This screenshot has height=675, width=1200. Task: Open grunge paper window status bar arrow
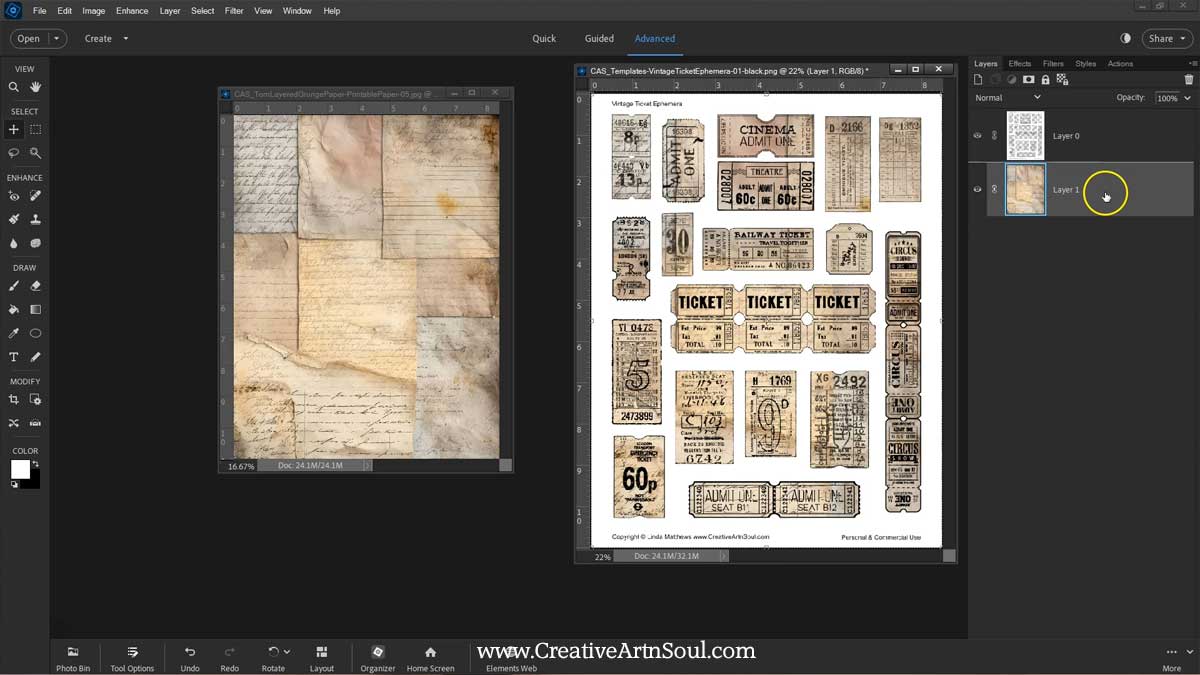click(367, 466)
